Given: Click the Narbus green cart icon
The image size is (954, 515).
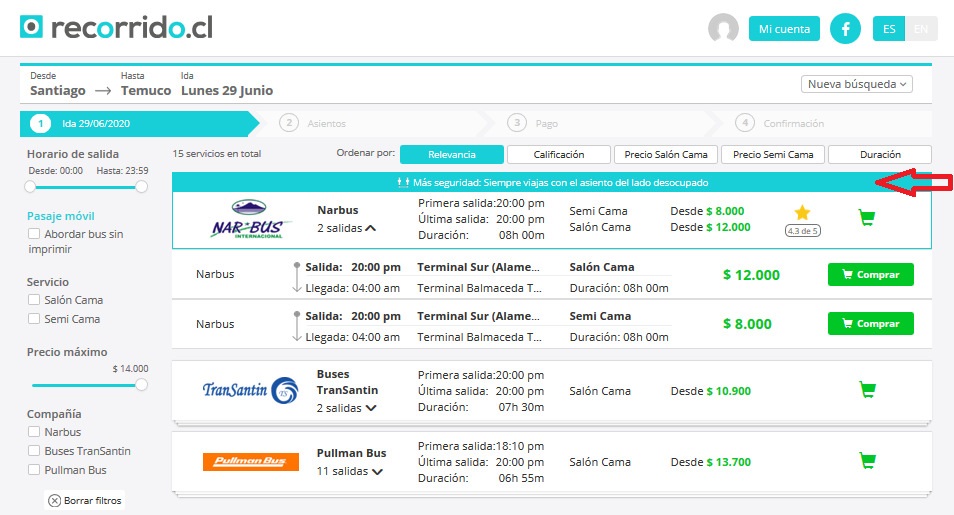Looking at the screenshot, I should 867,217.
